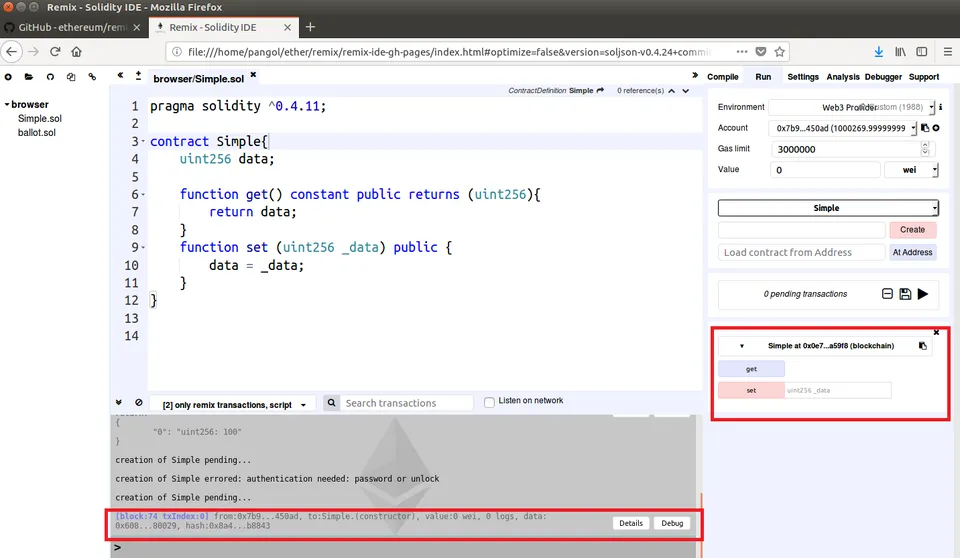960x558 pixels.
Task: Jump to the Simple contract definition arrow
Action: tap(600, 90)
